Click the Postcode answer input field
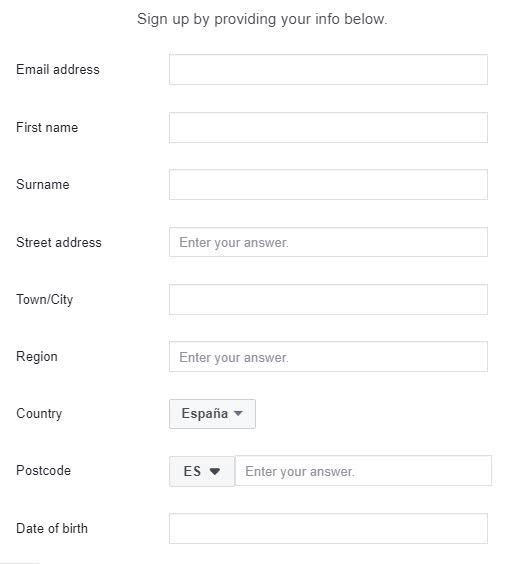Image resolution: width=509 pixels, height=564 pixels. point(363,471)
